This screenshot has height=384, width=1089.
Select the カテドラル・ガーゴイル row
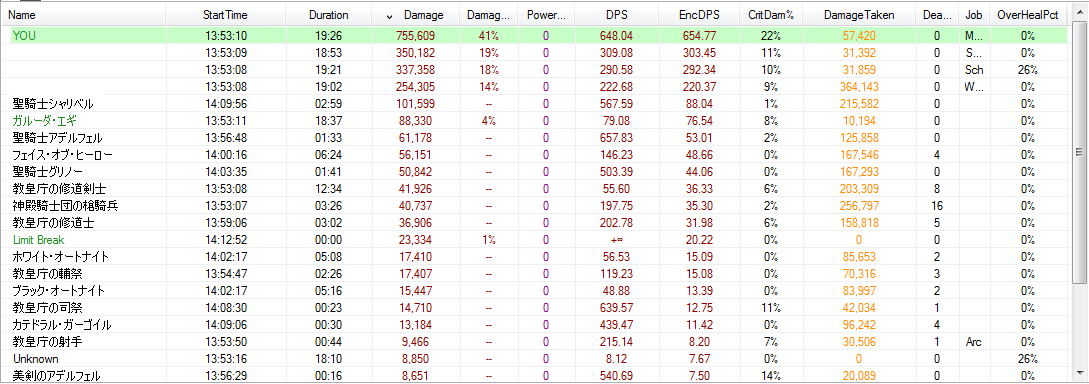535,324
